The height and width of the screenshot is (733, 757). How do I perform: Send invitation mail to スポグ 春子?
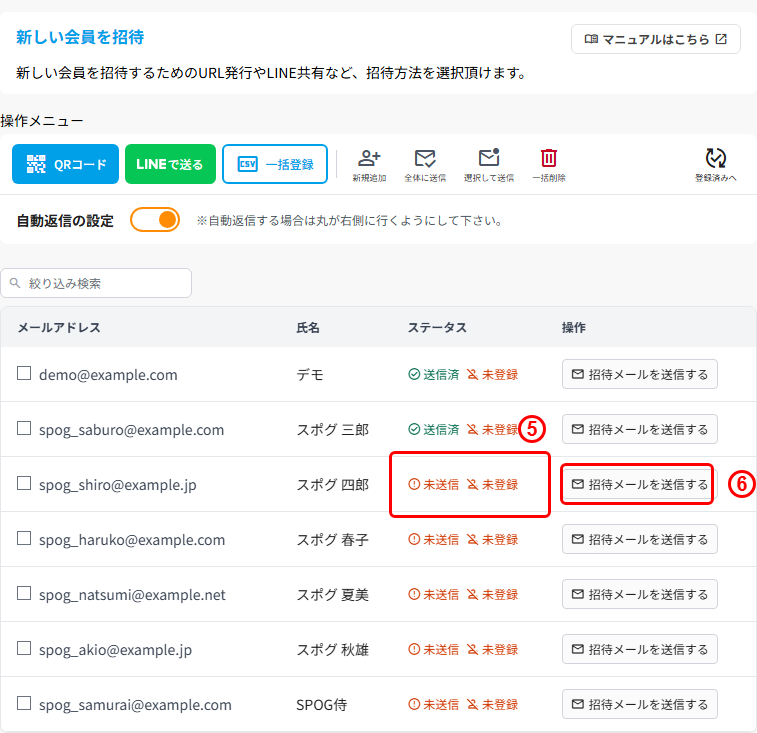coord(640,539)
